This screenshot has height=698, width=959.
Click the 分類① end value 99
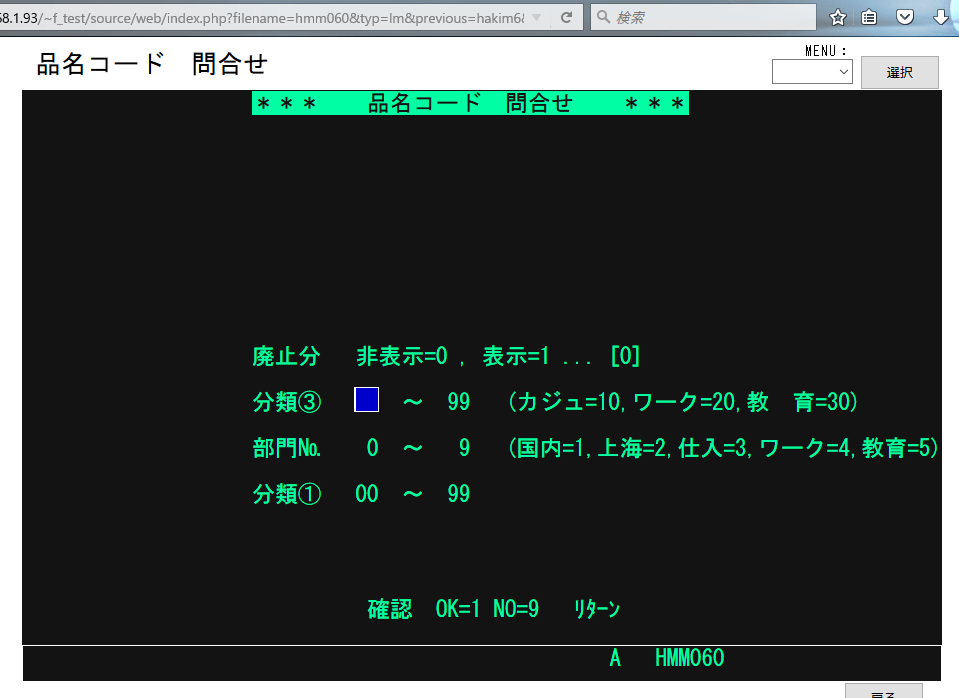pos(458,494)
